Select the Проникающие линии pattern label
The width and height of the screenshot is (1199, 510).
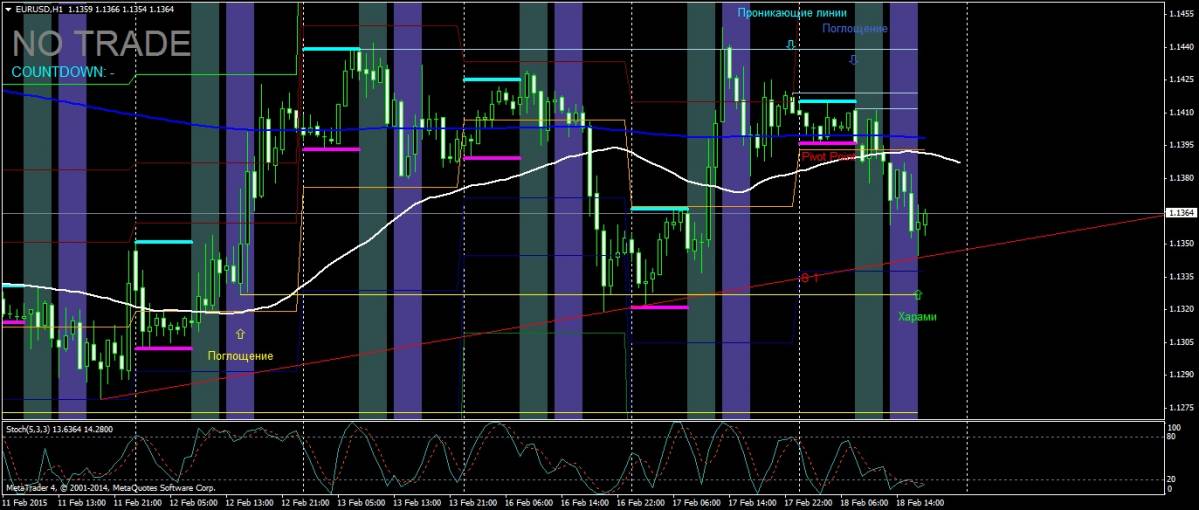[x=791, y=13]
